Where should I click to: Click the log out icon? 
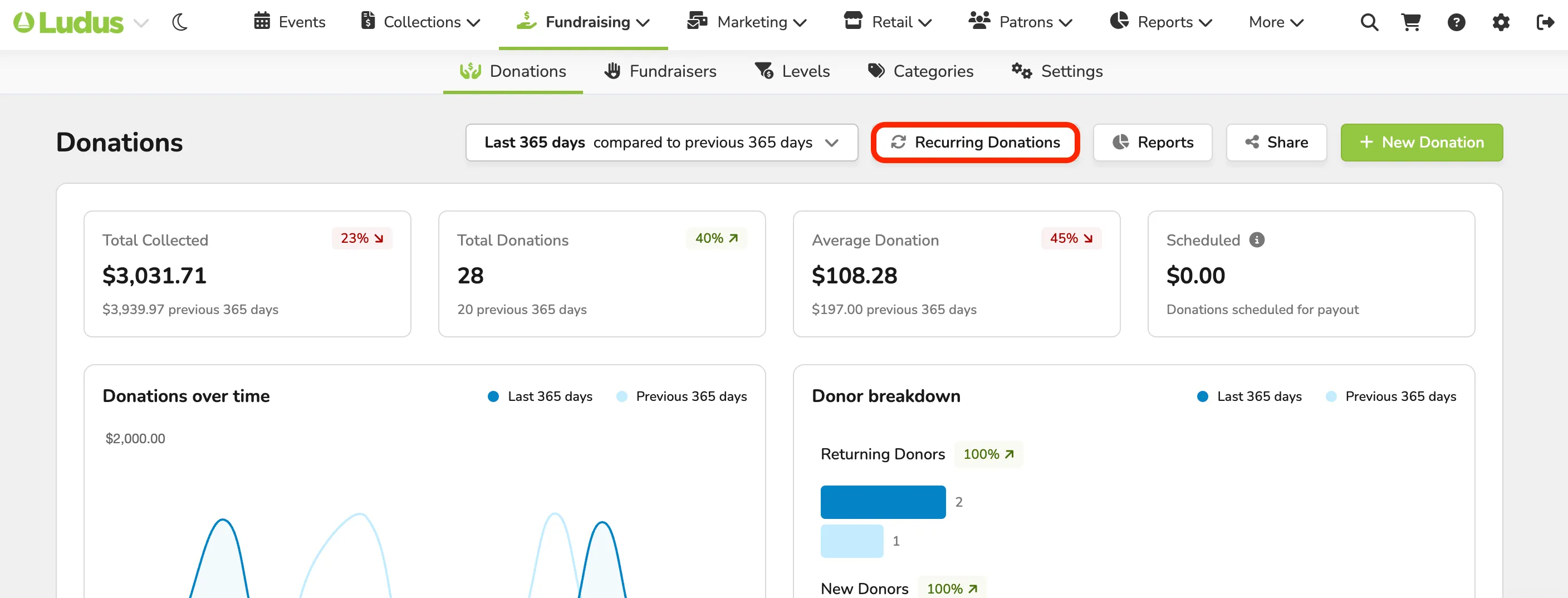pos(1545,22)
